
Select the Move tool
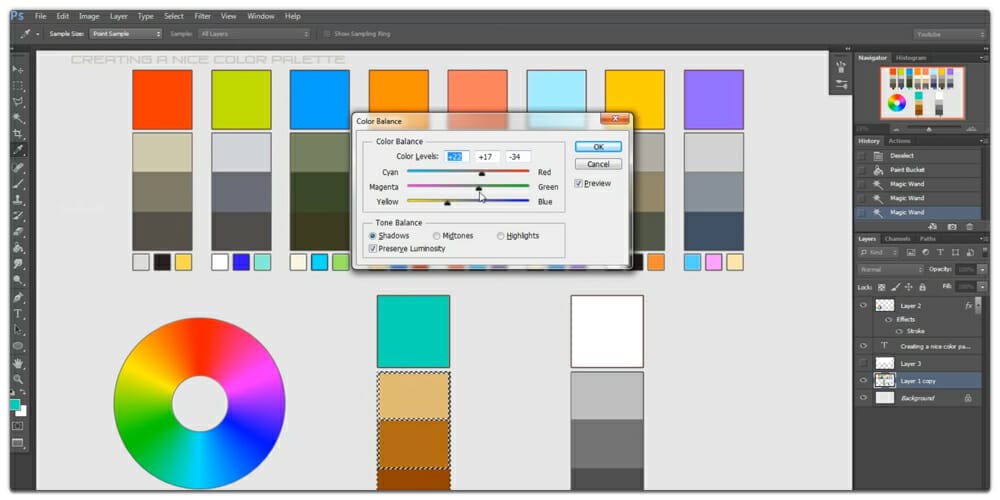pyautogui.click(x=18, y=69)
